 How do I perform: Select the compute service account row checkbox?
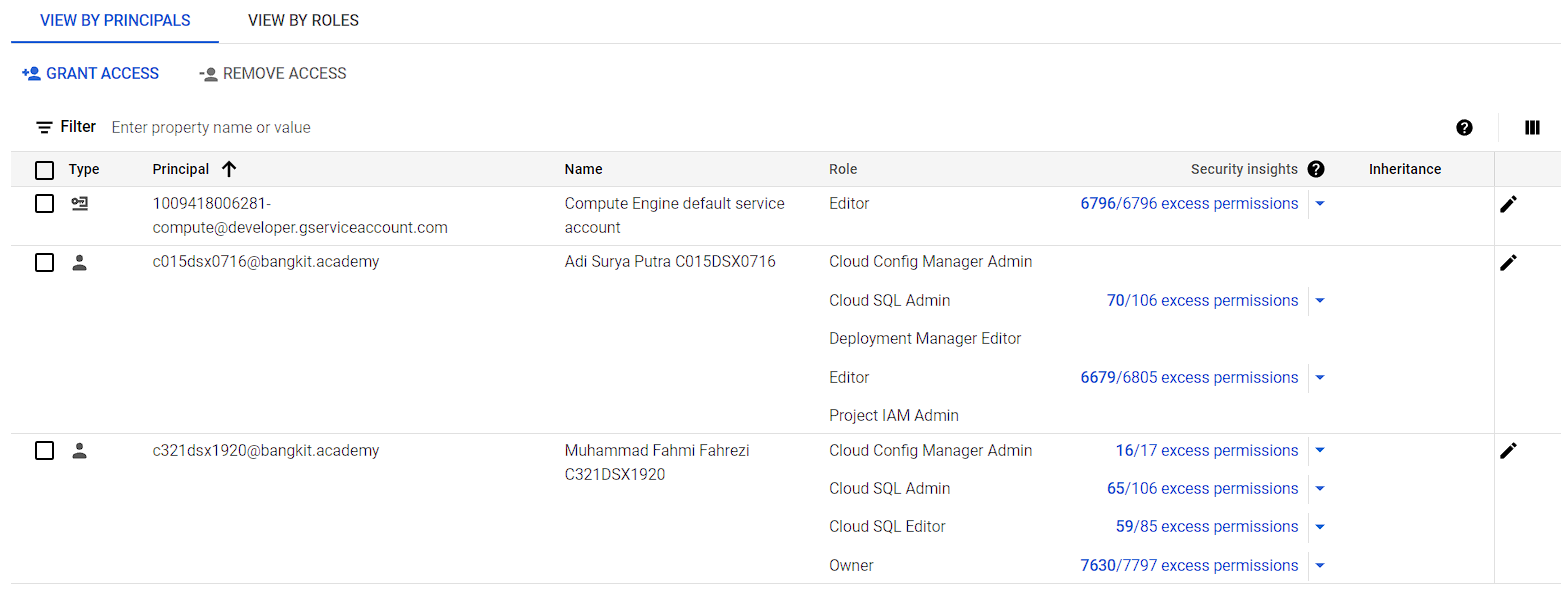(x=44, y=204)
